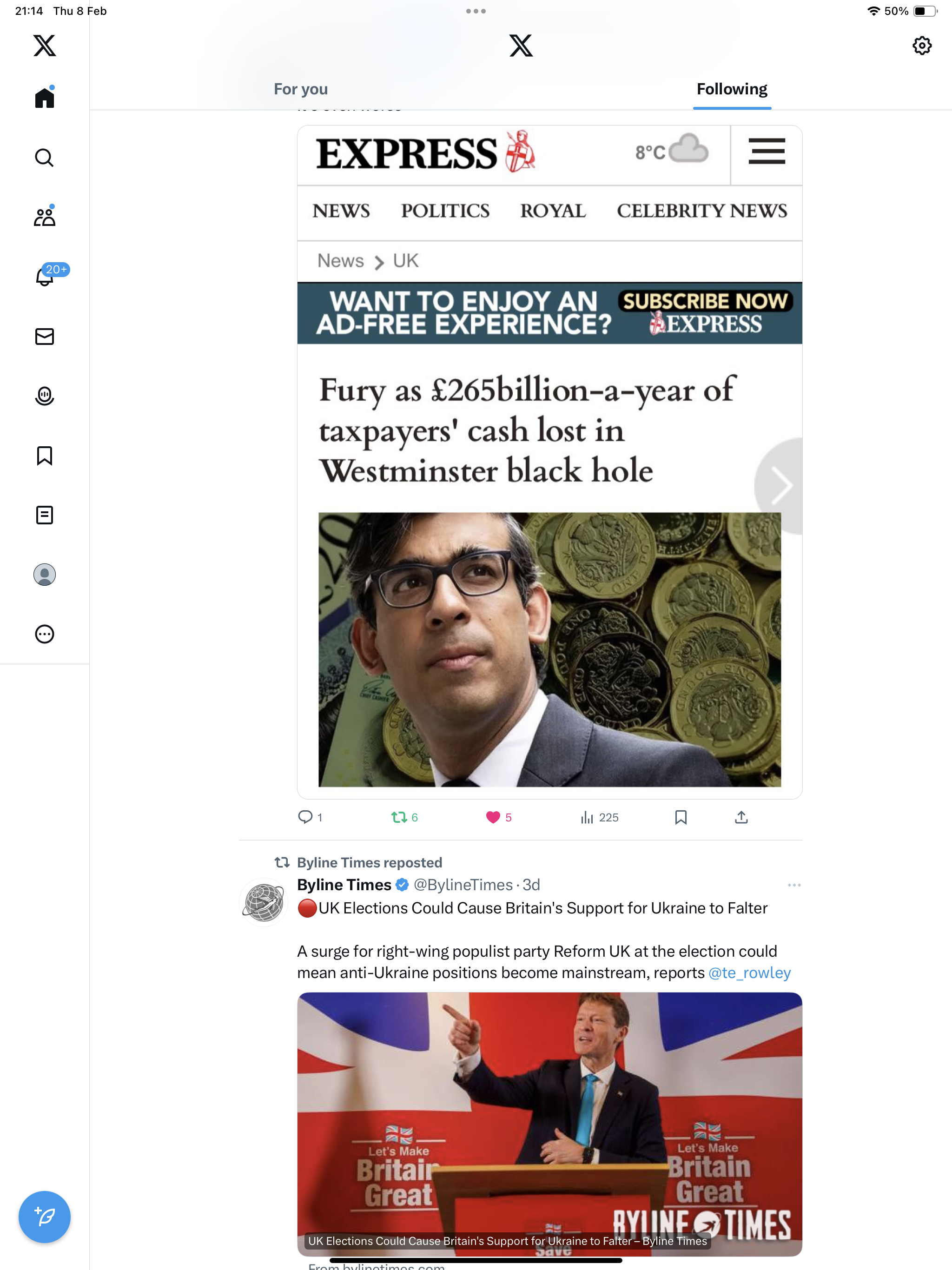Select the Following tab
The width and height of the screenshot is (952, 1270).
[732, 89]
